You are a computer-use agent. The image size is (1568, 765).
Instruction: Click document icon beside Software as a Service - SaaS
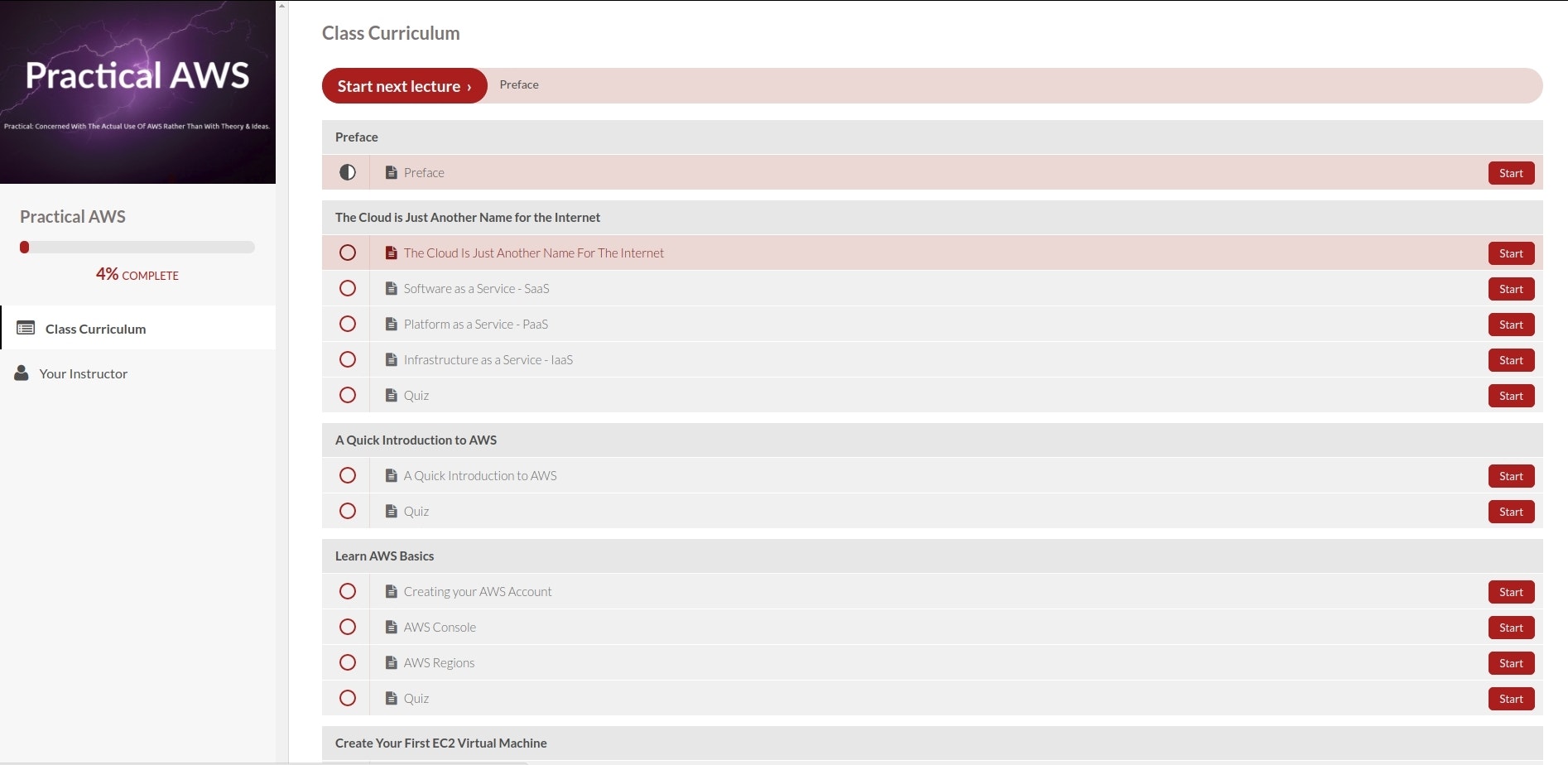pos(392,288)
